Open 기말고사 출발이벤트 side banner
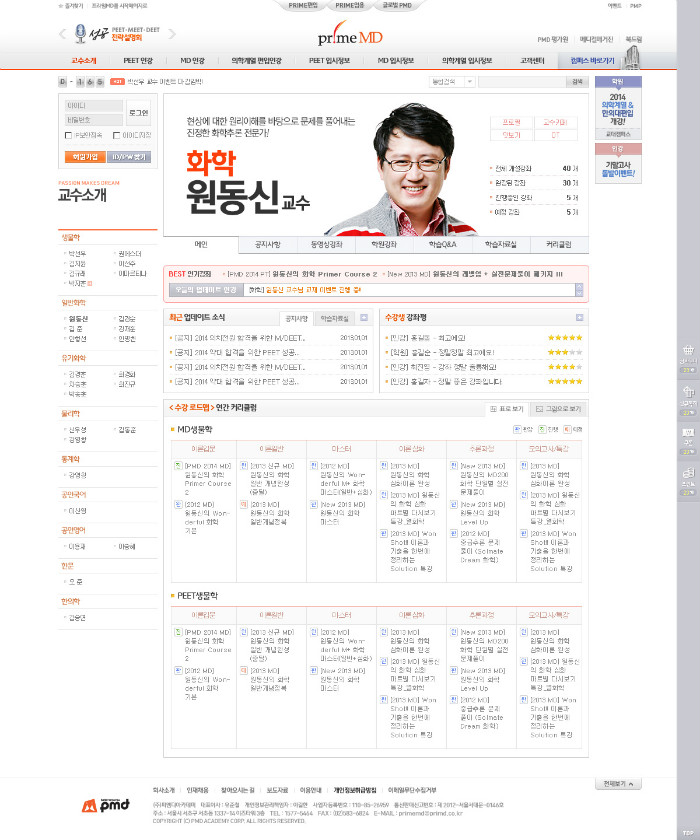The width and height of the screenshot is (700, 840). click(x=618, y=163)
